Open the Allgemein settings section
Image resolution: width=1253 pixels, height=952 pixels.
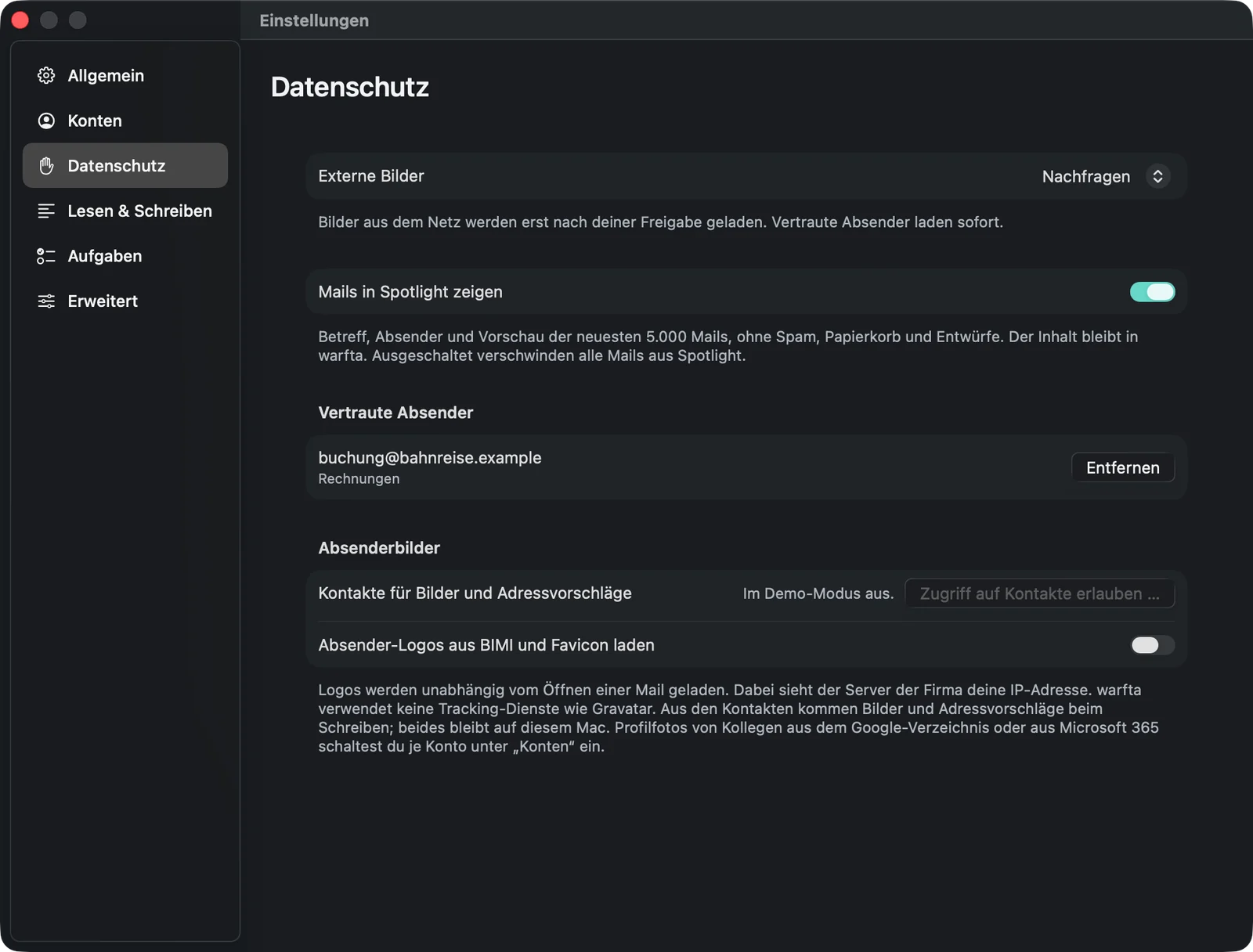click(125, 76)
